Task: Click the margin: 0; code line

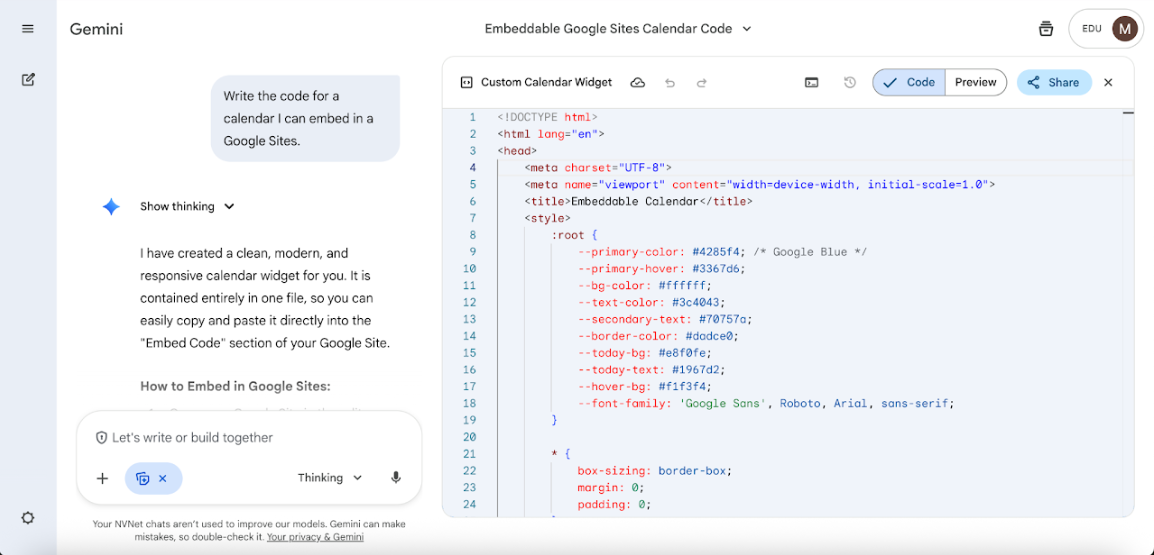Action: 611,487
